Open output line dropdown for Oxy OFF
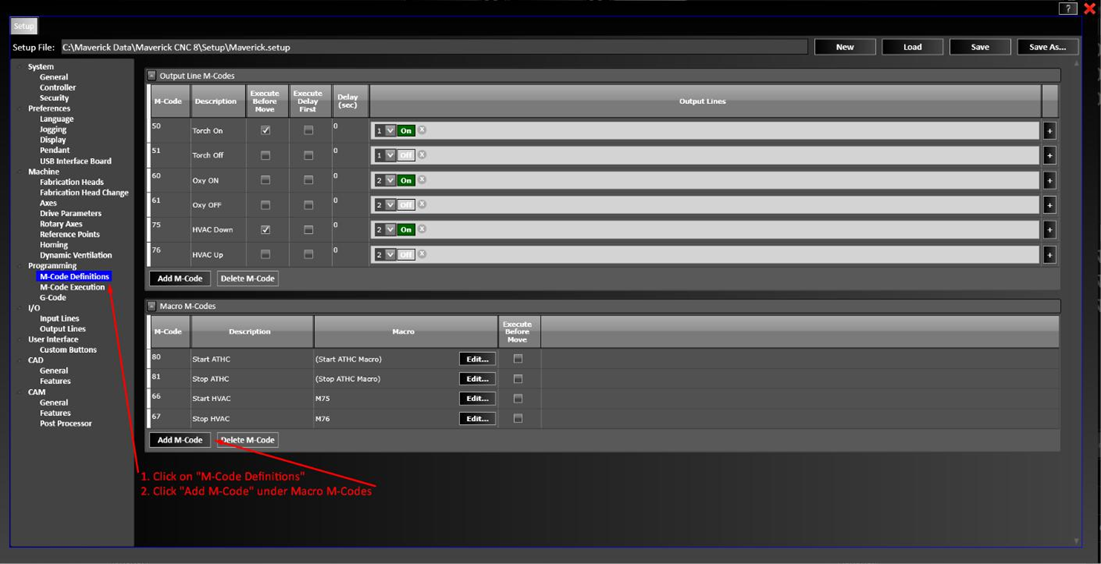 point(390,205)
